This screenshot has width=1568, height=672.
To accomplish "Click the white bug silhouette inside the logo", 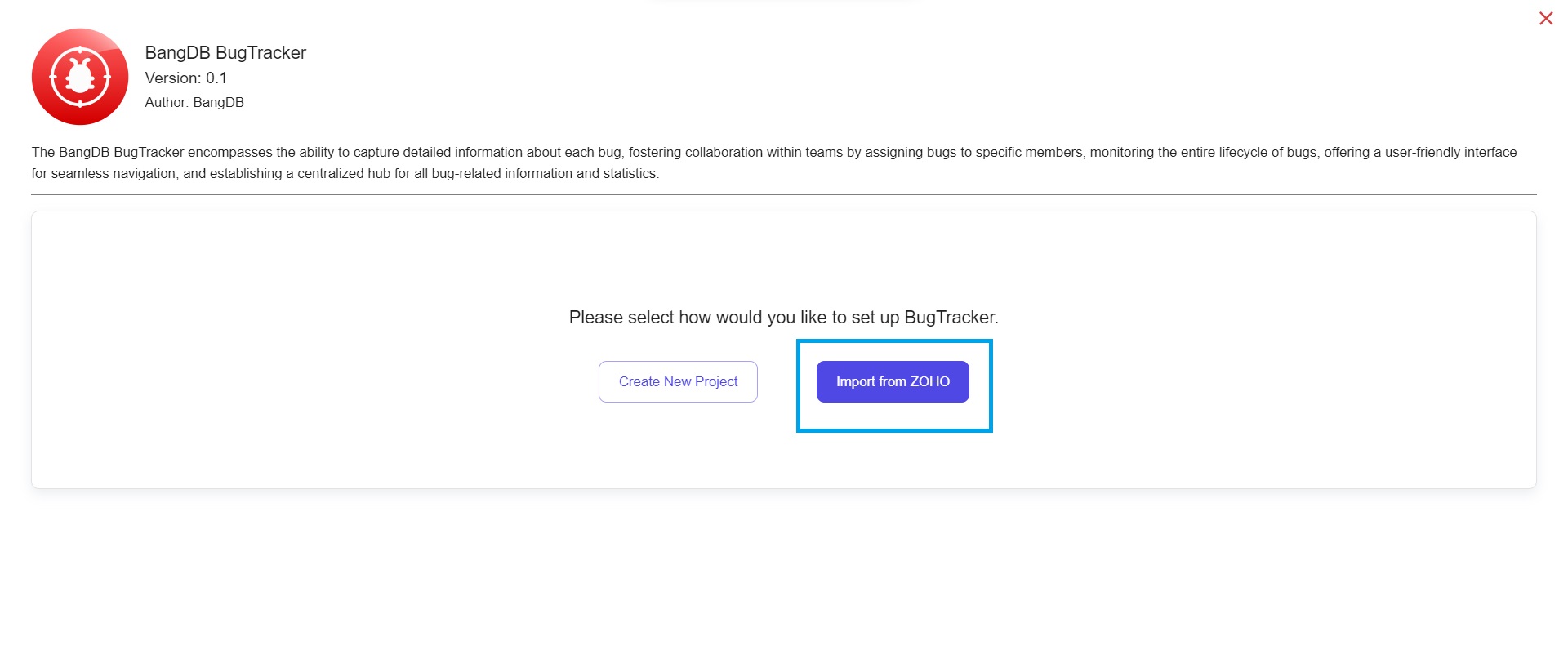I will click(x=80, y=77).
